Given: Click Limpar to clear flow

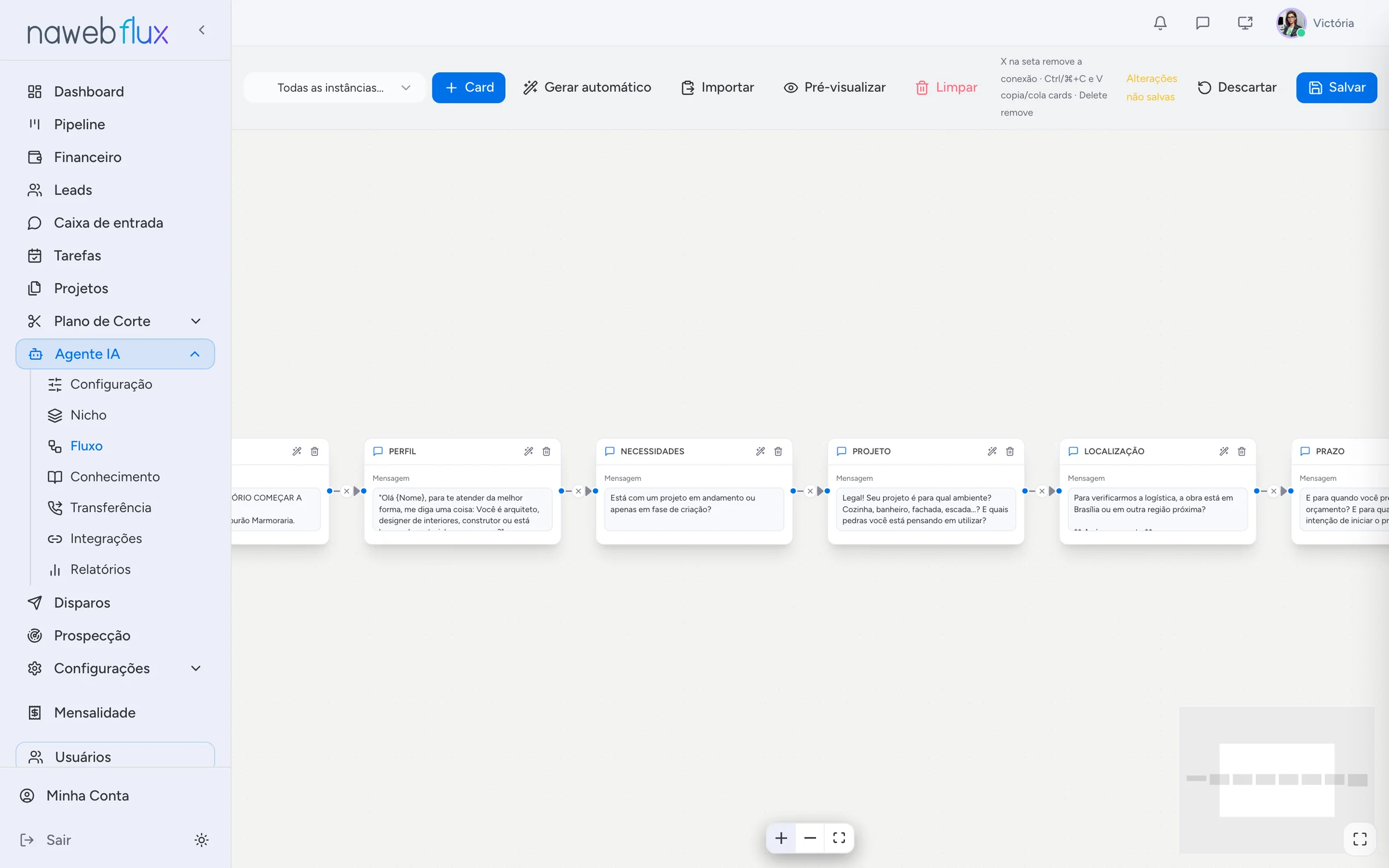Looking at the screenshot, I should click(946, 88).
